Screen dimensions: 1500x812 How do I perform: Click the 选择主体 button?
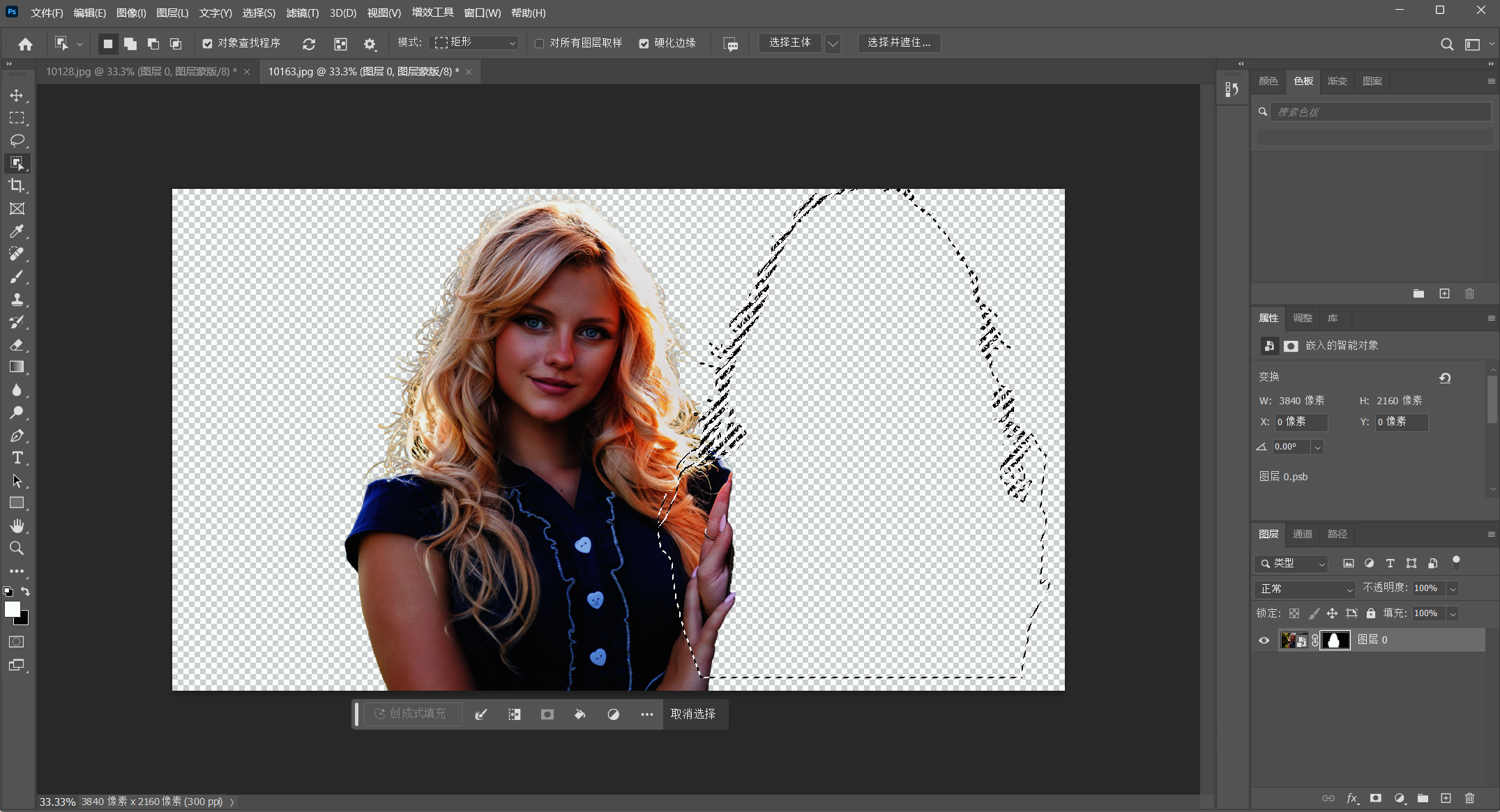789,43
